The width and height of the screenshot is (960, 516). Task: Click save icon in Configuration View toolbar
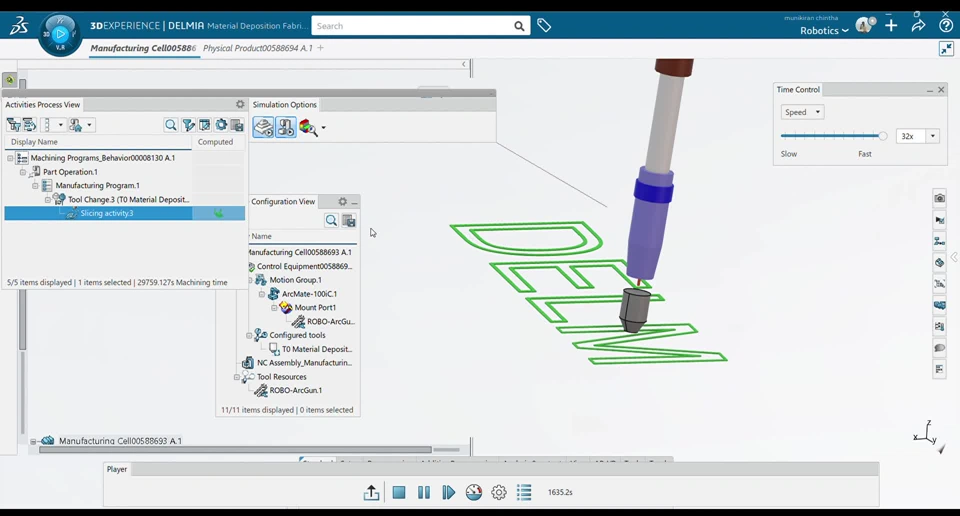(x=349, y=221)
